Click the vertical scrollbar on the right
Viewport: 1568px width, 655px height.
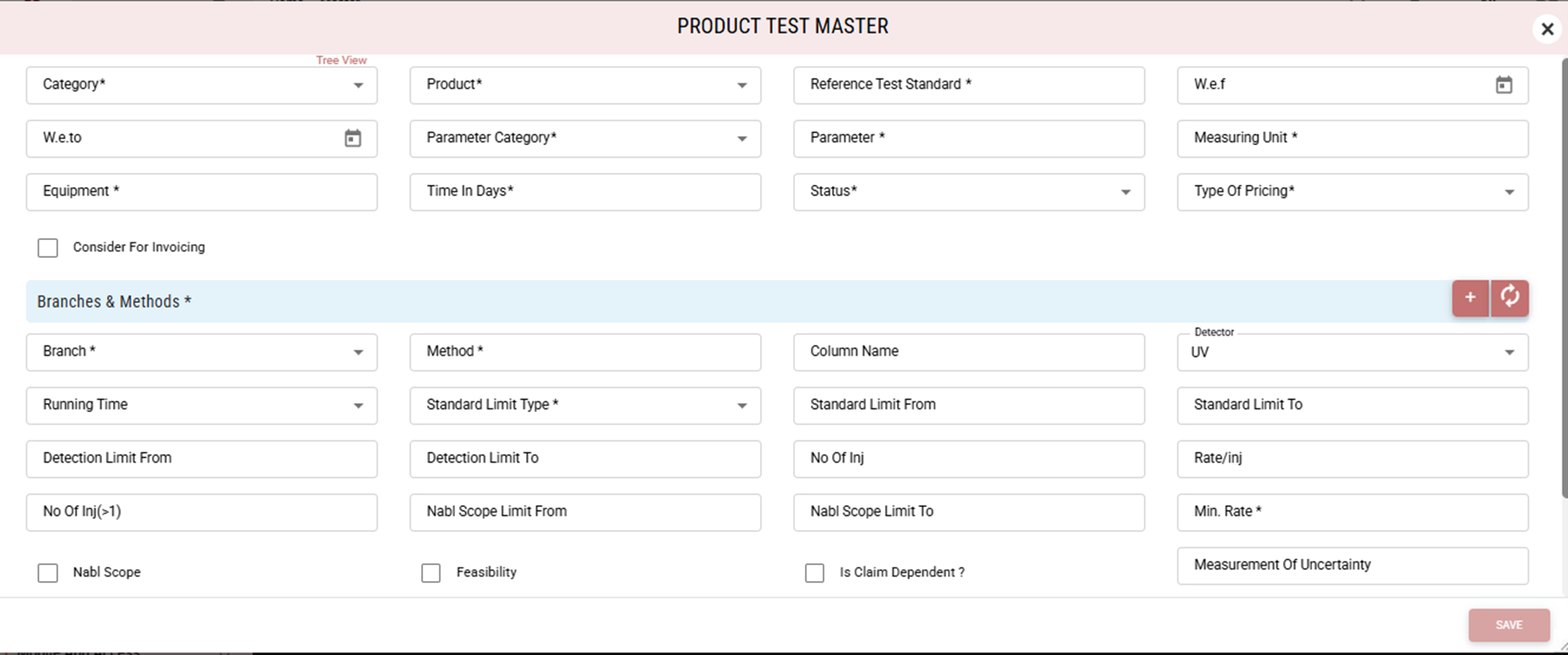click(1564, 277)
